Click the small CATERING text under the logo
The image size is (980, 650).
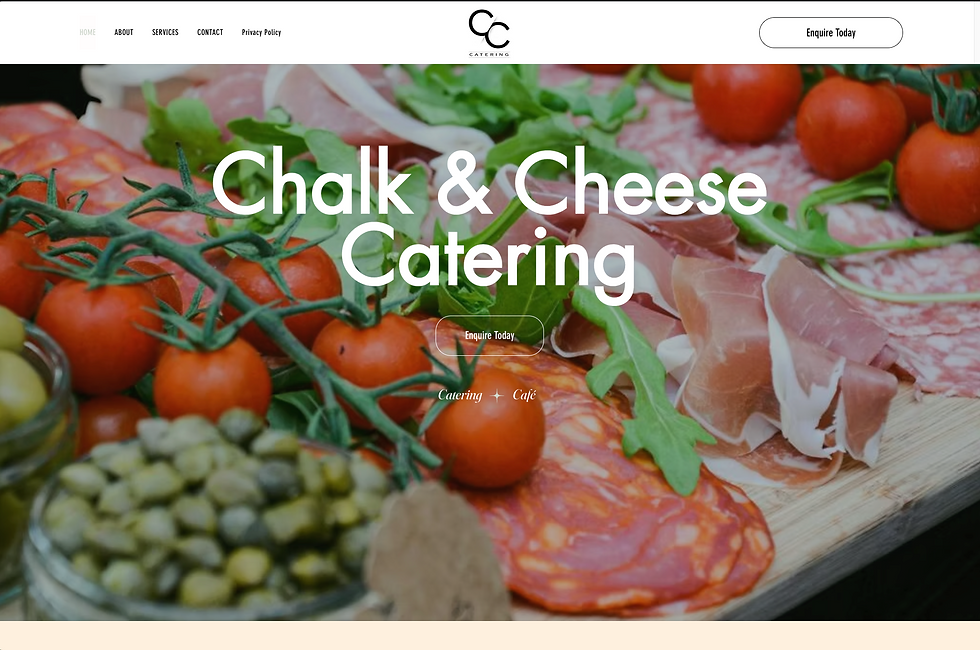(x=489, y=54)
